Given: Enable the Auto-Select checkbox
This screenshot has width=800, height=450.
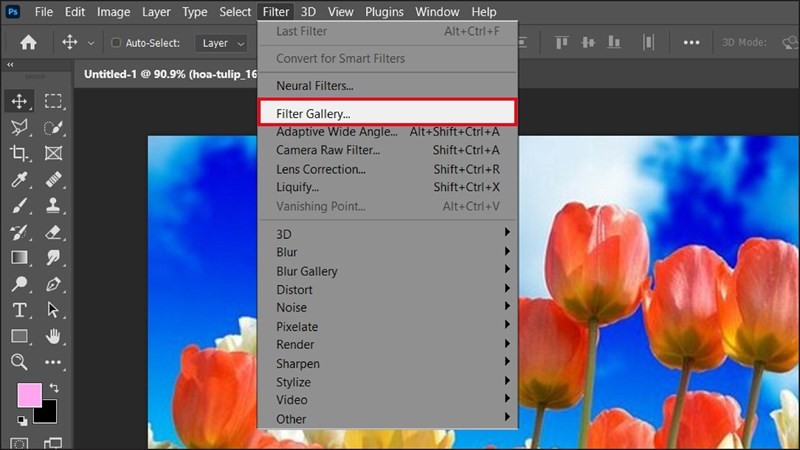Looking at the screenshot, I should coord(116,43).
